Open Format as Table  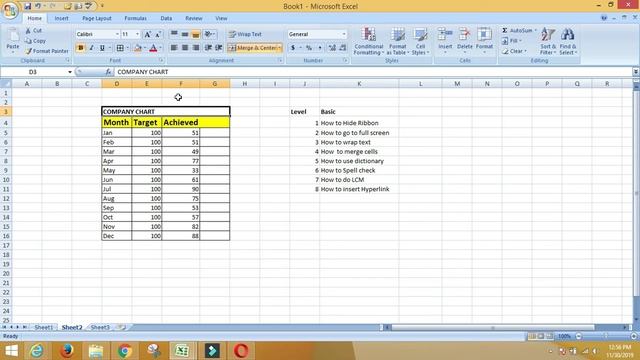(397, 41)
